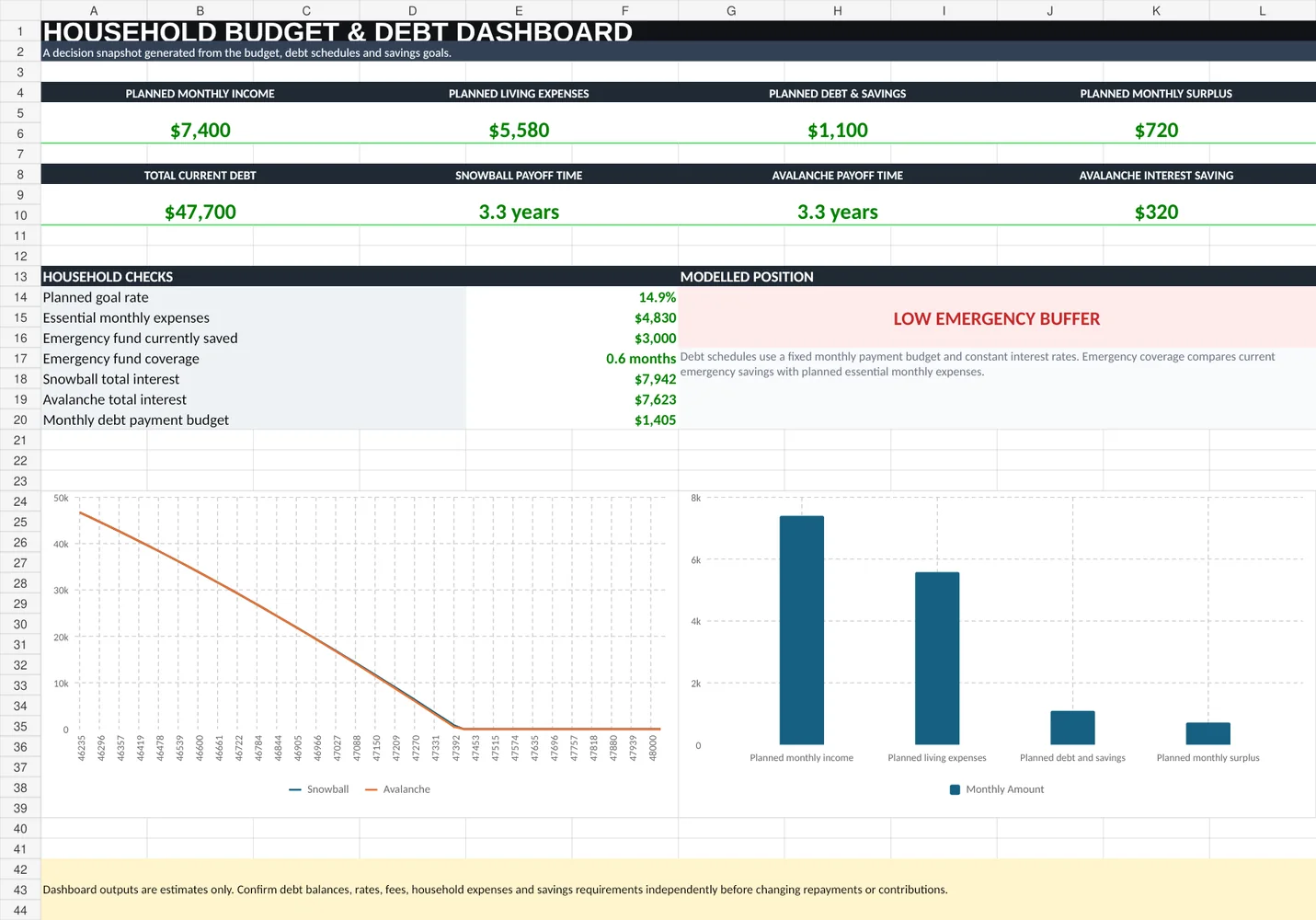
Task: Click the Monthly Amount legend entry
Action: point(997,789)
